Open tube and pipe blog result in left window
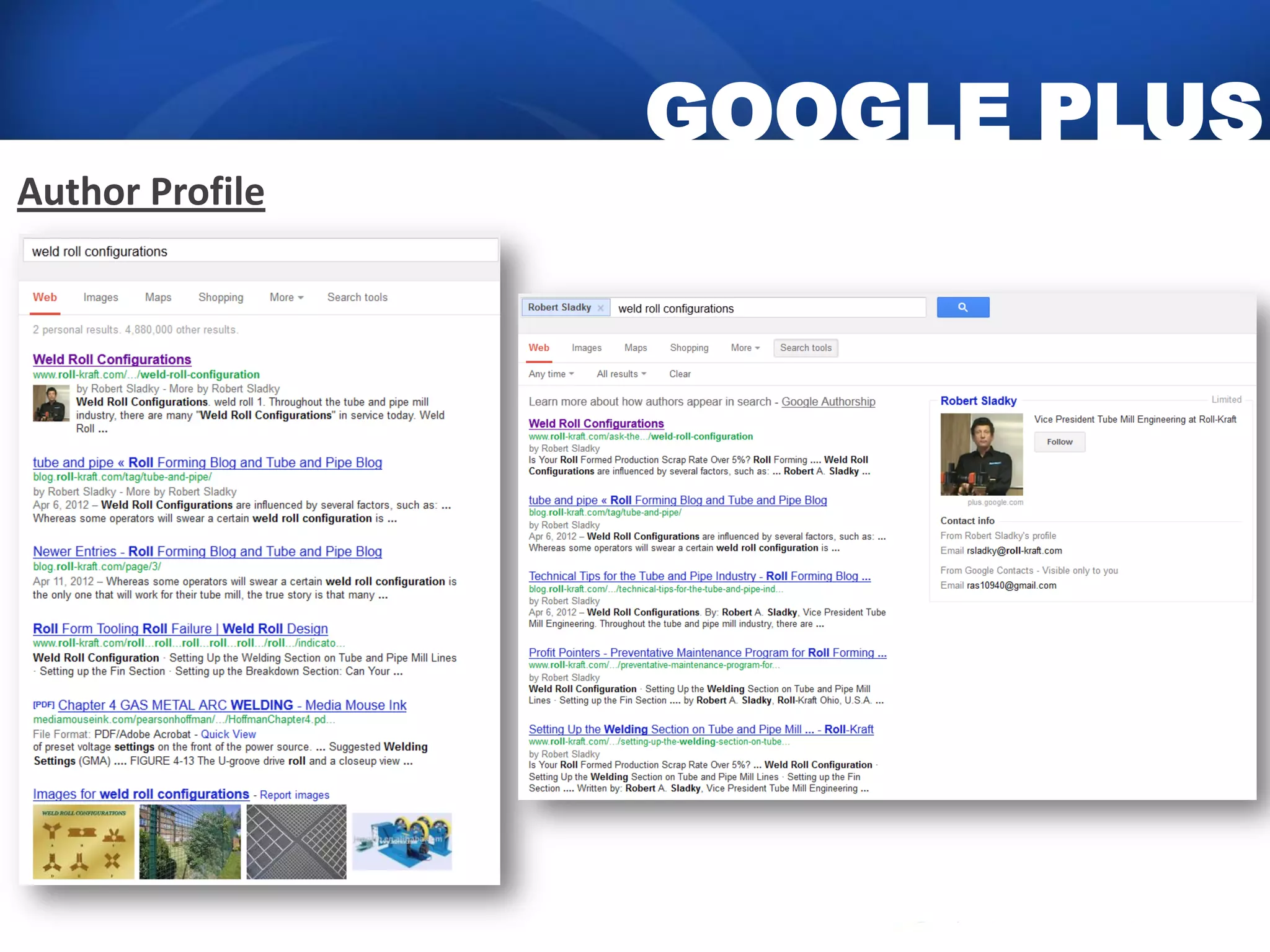The image size is (1270, 952). point(207,462)
